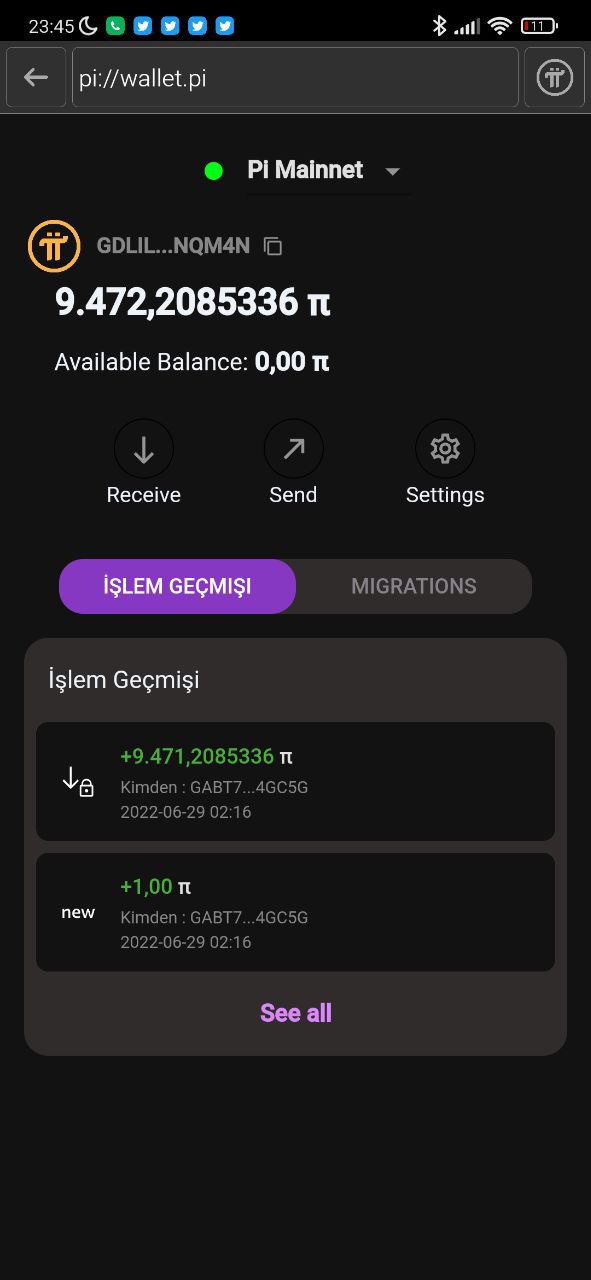
Task: Open the +9.471,2085336 π transaction
Action: tap(295, 781)
